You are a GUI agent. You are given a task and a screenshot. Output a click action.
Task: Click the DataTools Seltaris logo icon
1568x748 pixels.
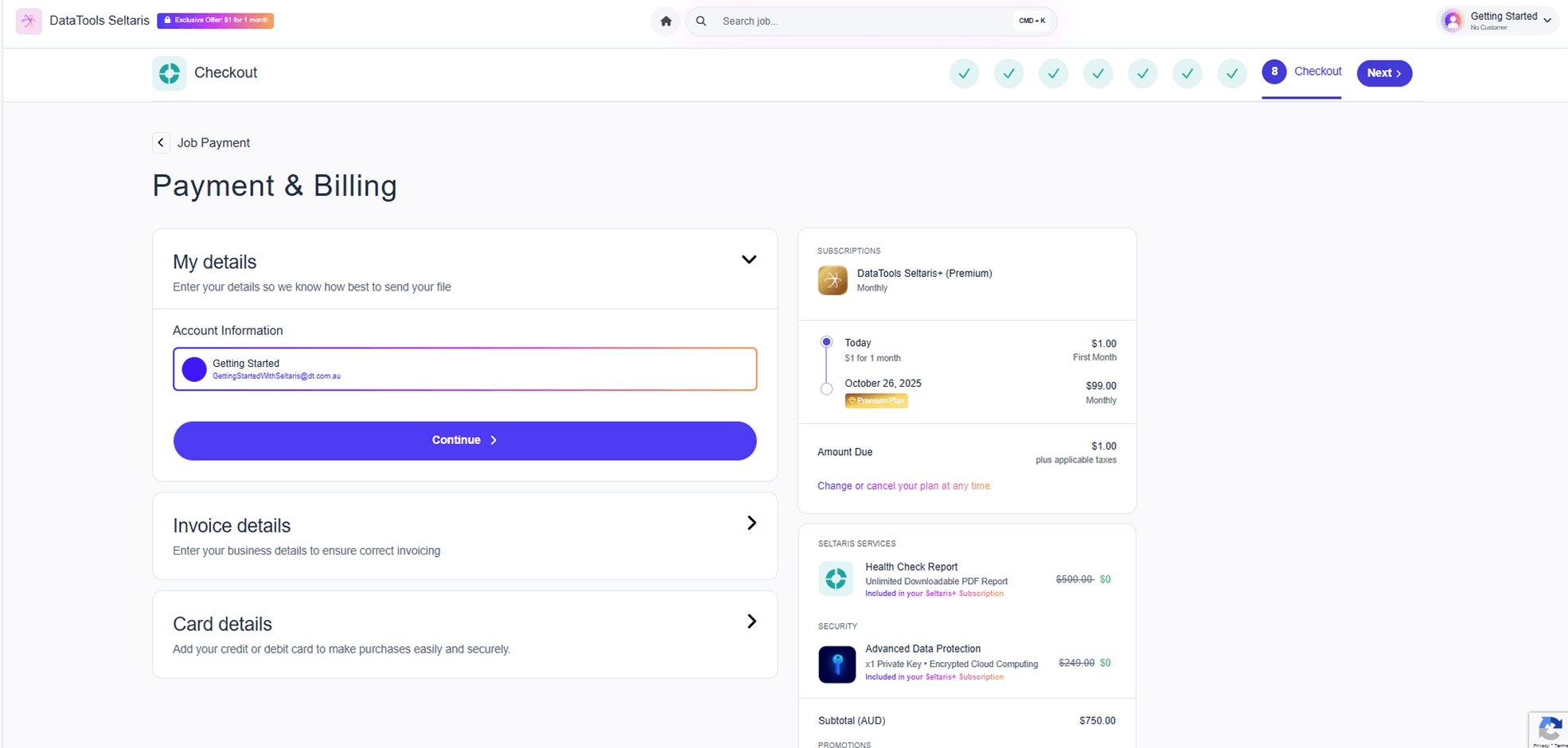click(x=29, y=21)
